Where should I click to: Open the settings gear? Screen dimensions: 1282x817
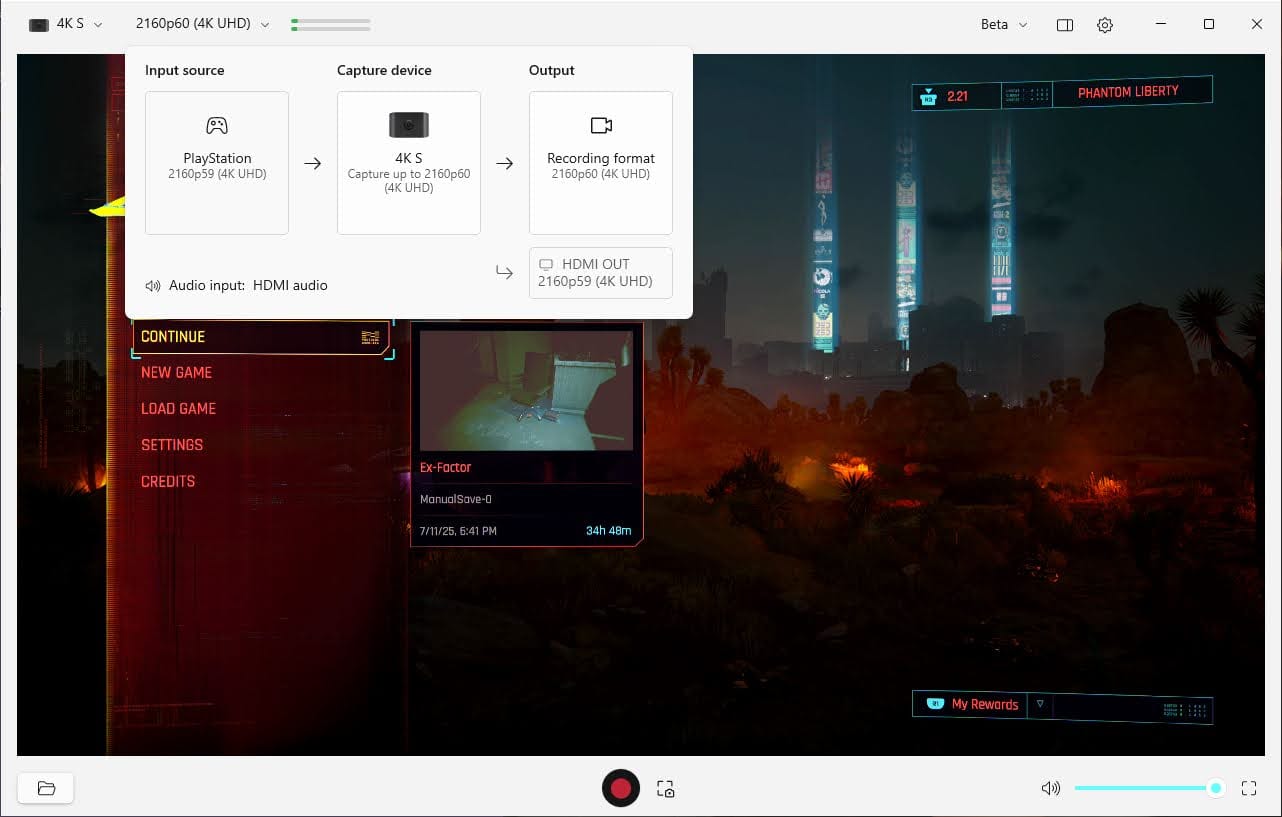(1105, 25)
